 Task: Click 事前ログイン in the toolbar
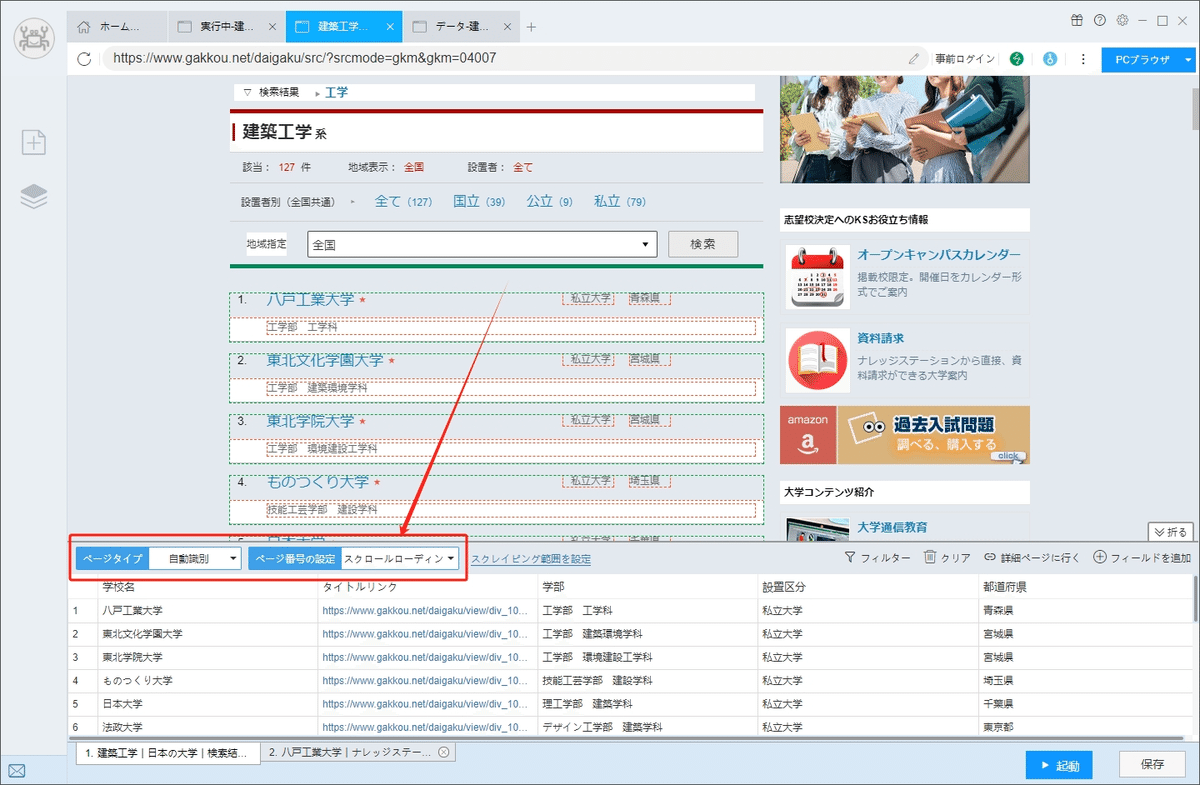coord(965,59)
